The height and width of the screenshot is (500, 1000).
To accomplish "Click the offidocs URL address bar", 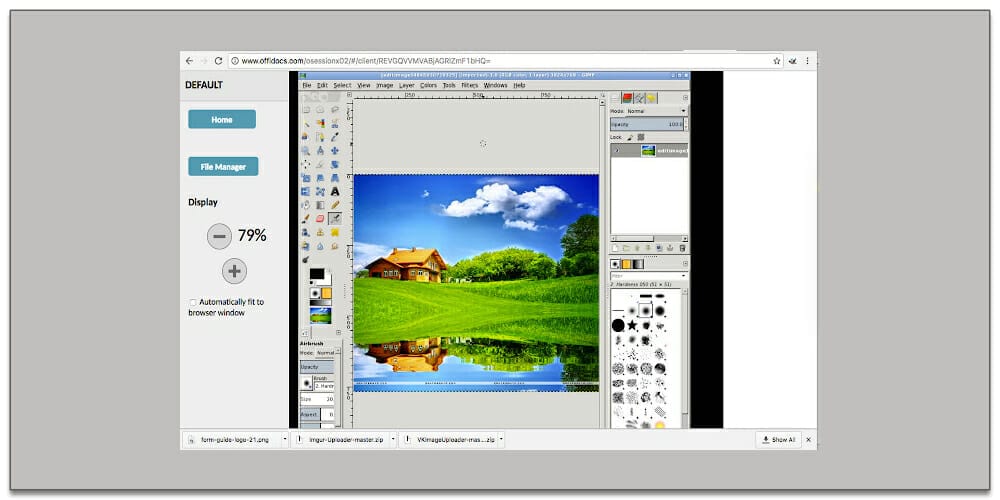I will tap(504, 61).
